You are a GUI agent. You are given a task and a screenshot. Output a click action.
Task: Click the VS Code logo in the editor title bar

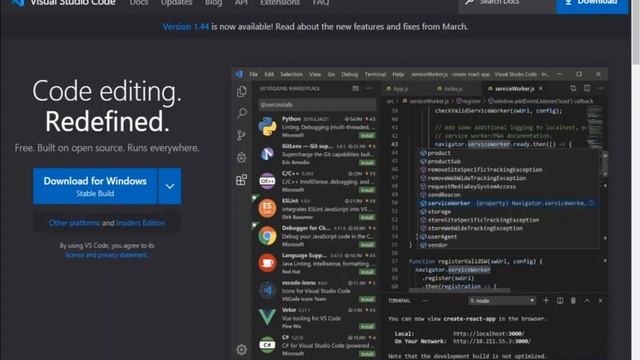tap(239, 74)
